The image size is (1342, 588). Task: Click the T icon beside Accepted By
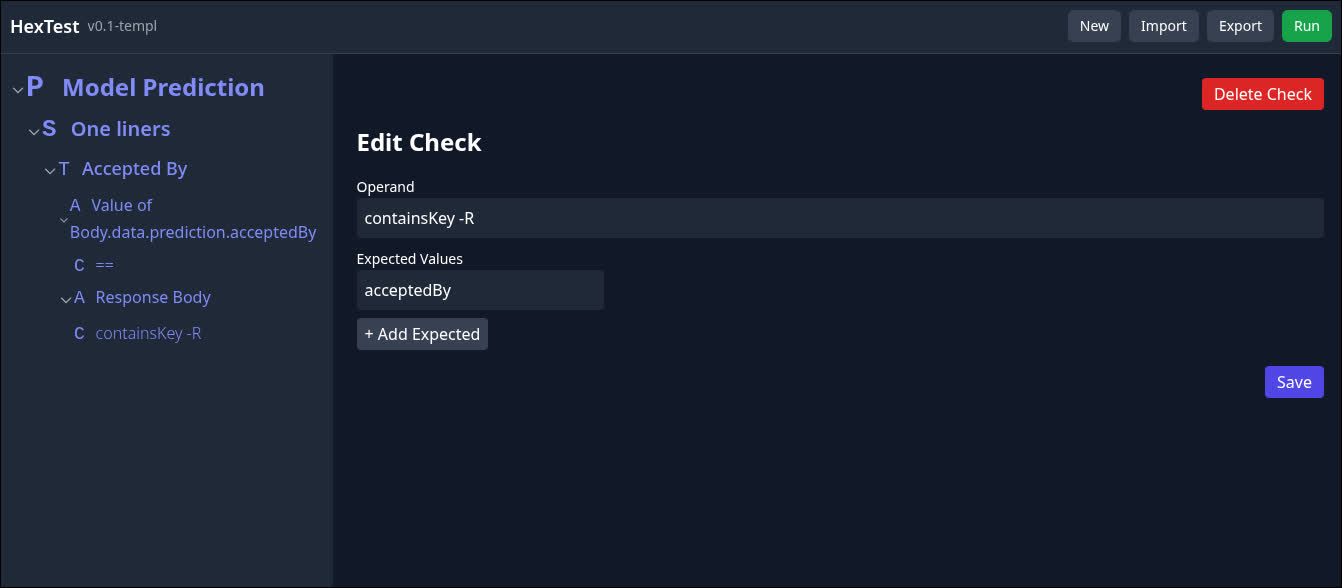tap(65, 169)
